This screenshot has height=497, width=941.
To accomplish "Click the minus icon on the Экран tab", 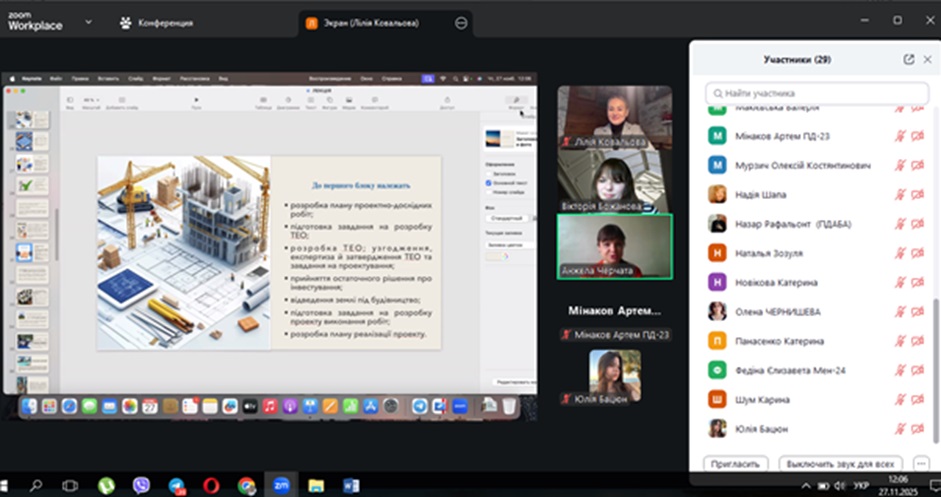I will point(461,22).
